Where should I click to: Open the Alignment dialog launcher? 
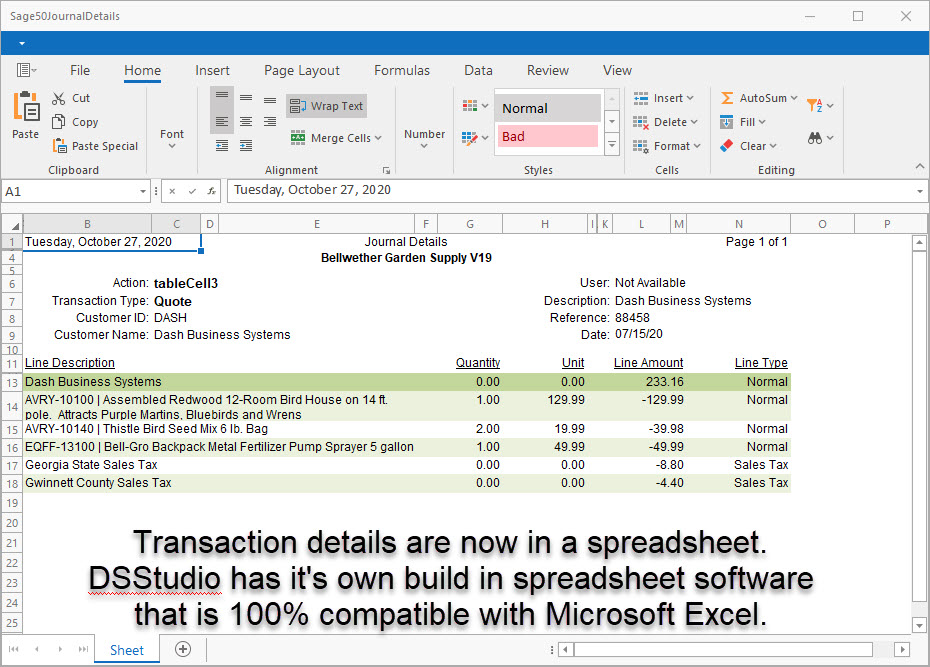click(x=386, y=171)
